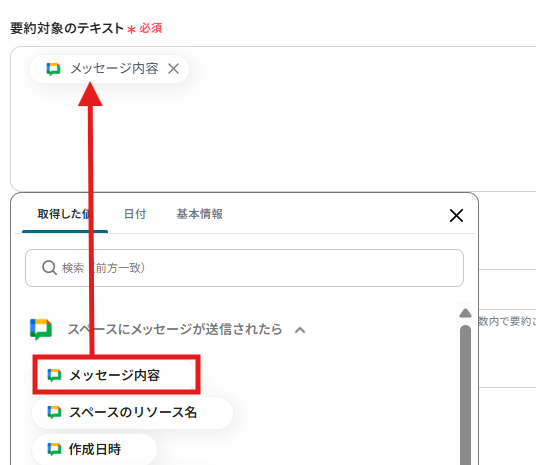The image size is (536, 465).
Task: Remove the メッセージ内容 tag with its X
Action: coord(174,69)
